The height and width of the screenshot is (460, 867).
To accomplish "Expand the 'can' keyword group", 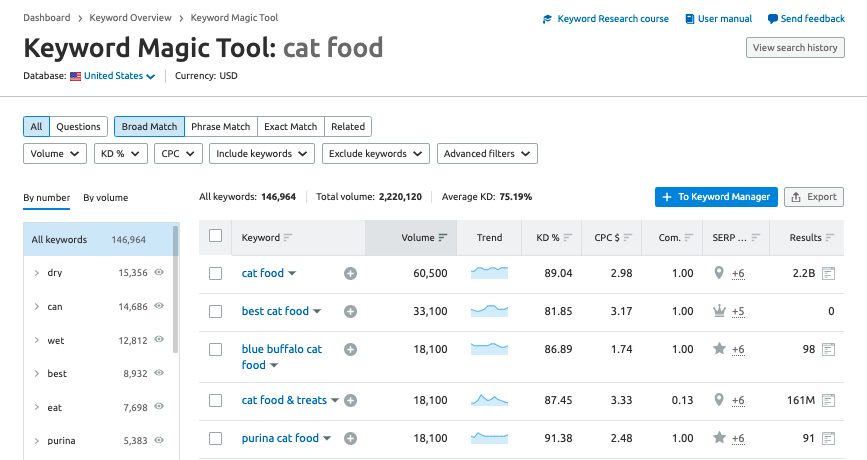I will (x=37, y=307).
